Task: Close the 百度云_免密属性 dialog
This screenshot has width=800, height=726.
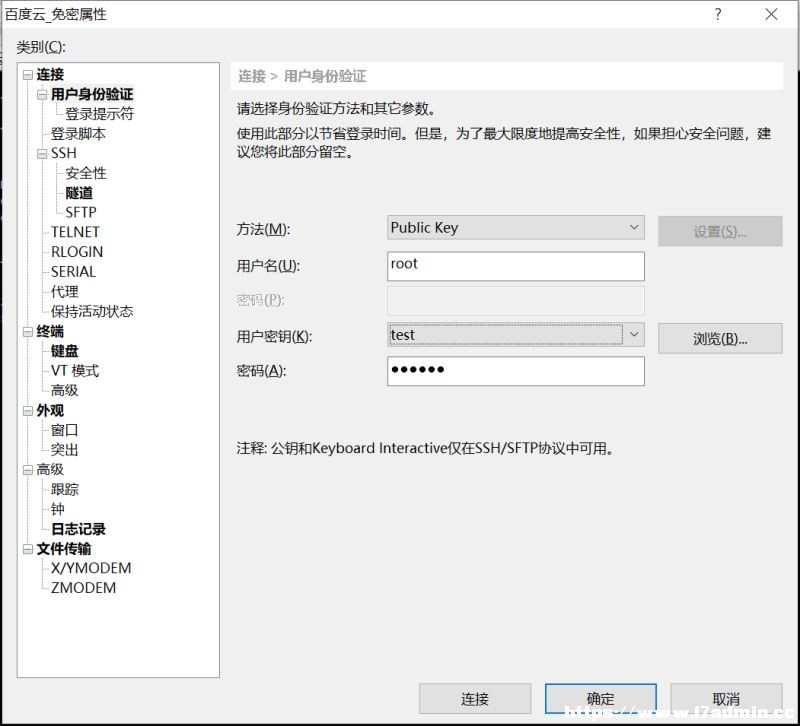Action: 771,14
